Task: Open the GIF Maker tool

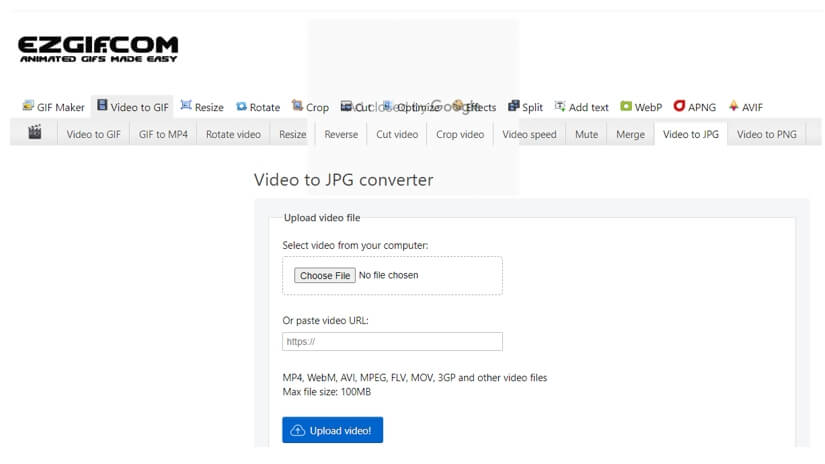Action: (x=53, y=107)
